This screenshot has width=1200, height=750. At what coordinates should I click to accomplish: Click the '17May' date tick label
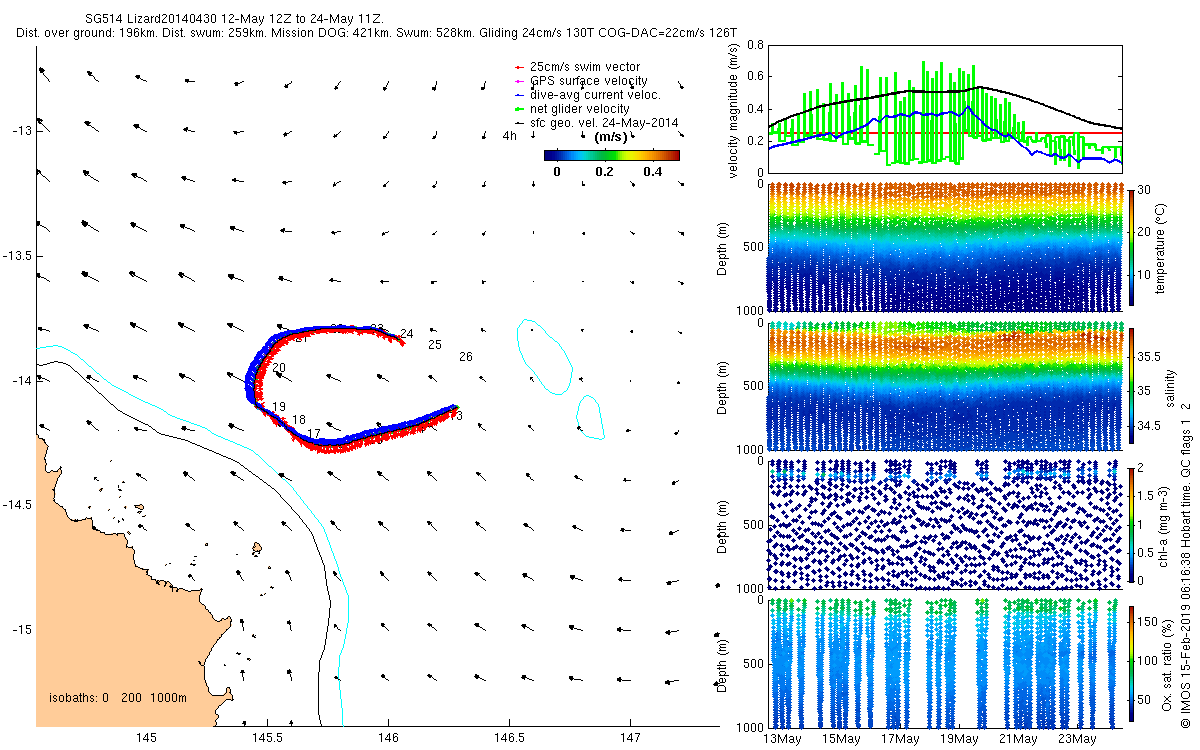[x=900, y=739]
